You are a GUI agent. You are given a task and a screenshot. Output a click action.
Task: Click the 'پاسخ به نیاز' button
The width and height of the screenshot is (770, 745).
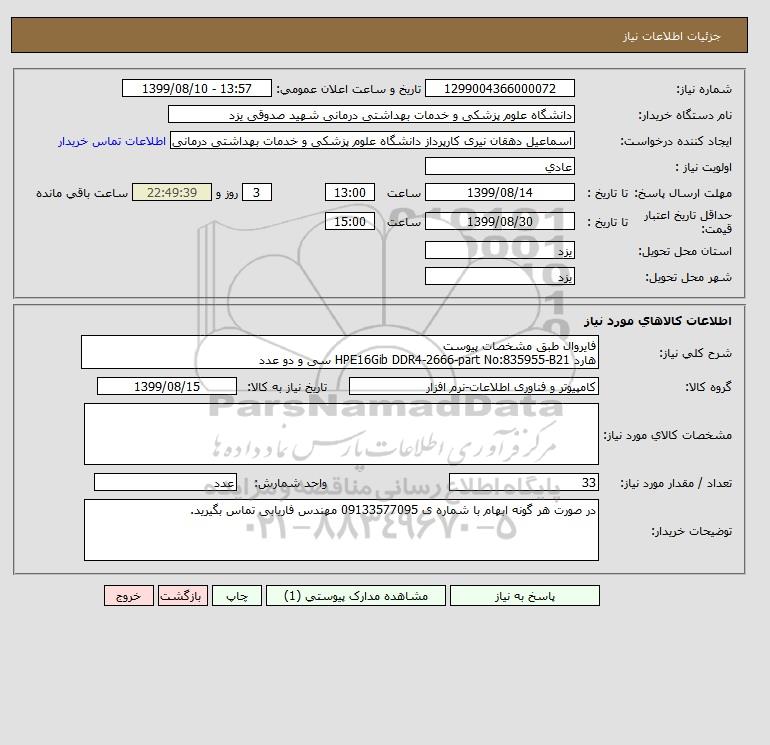click(x=524, y=596)
